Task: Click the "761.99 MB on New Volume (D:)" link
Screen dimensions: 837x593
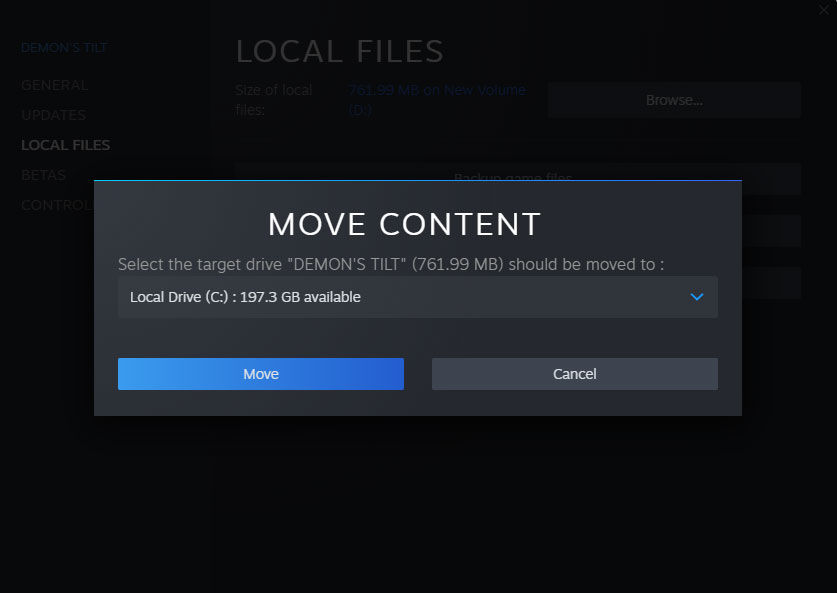Action: tap(436, 99)
